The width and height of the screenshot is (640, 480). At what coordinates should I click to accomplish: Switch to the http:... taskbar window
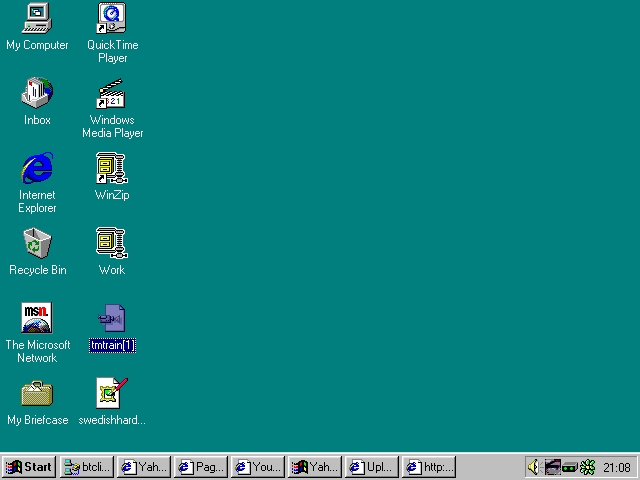pos(428,467)
